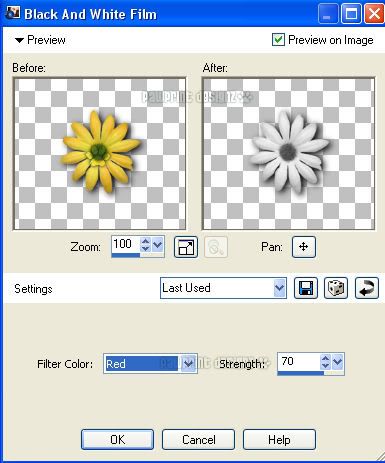The width and height of the screenshot is (385, 463).
Task: Maximize the Black And White Film dialog
Action: (351, 14)
